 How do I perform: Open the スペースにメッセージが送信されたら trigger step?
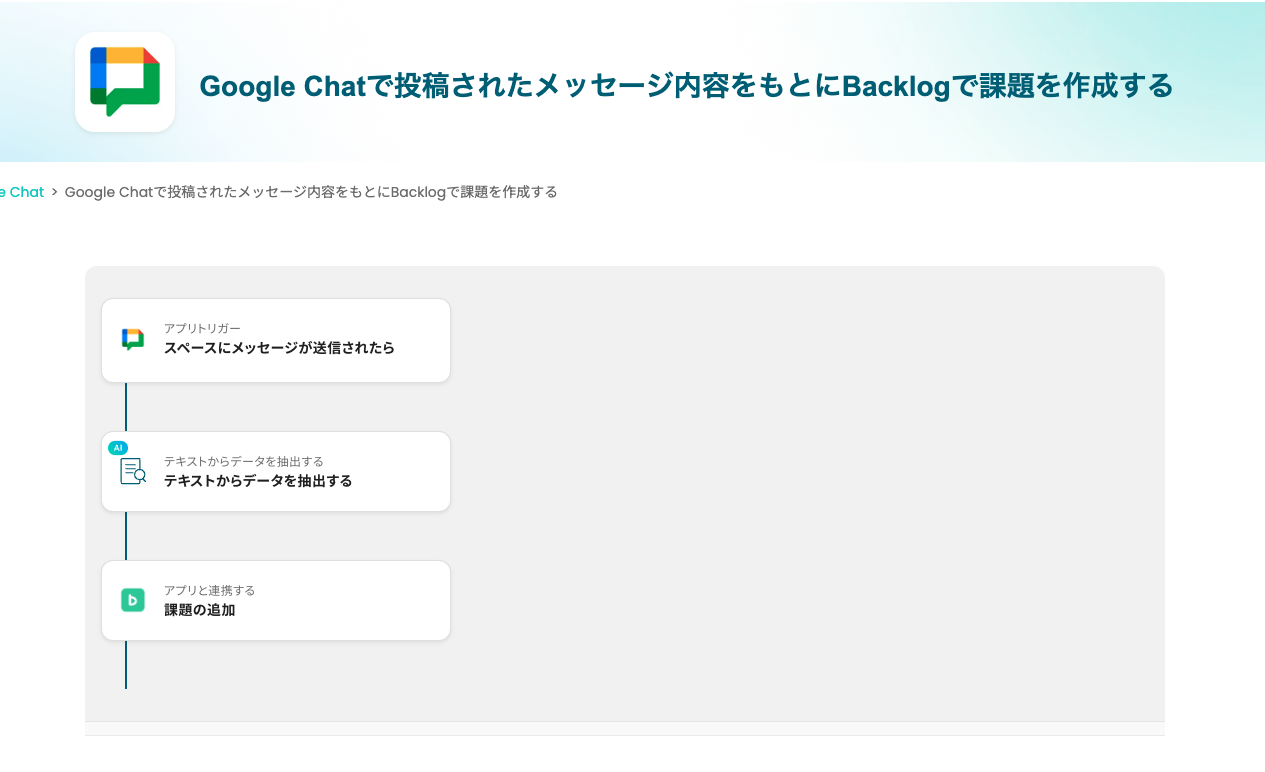279,348
